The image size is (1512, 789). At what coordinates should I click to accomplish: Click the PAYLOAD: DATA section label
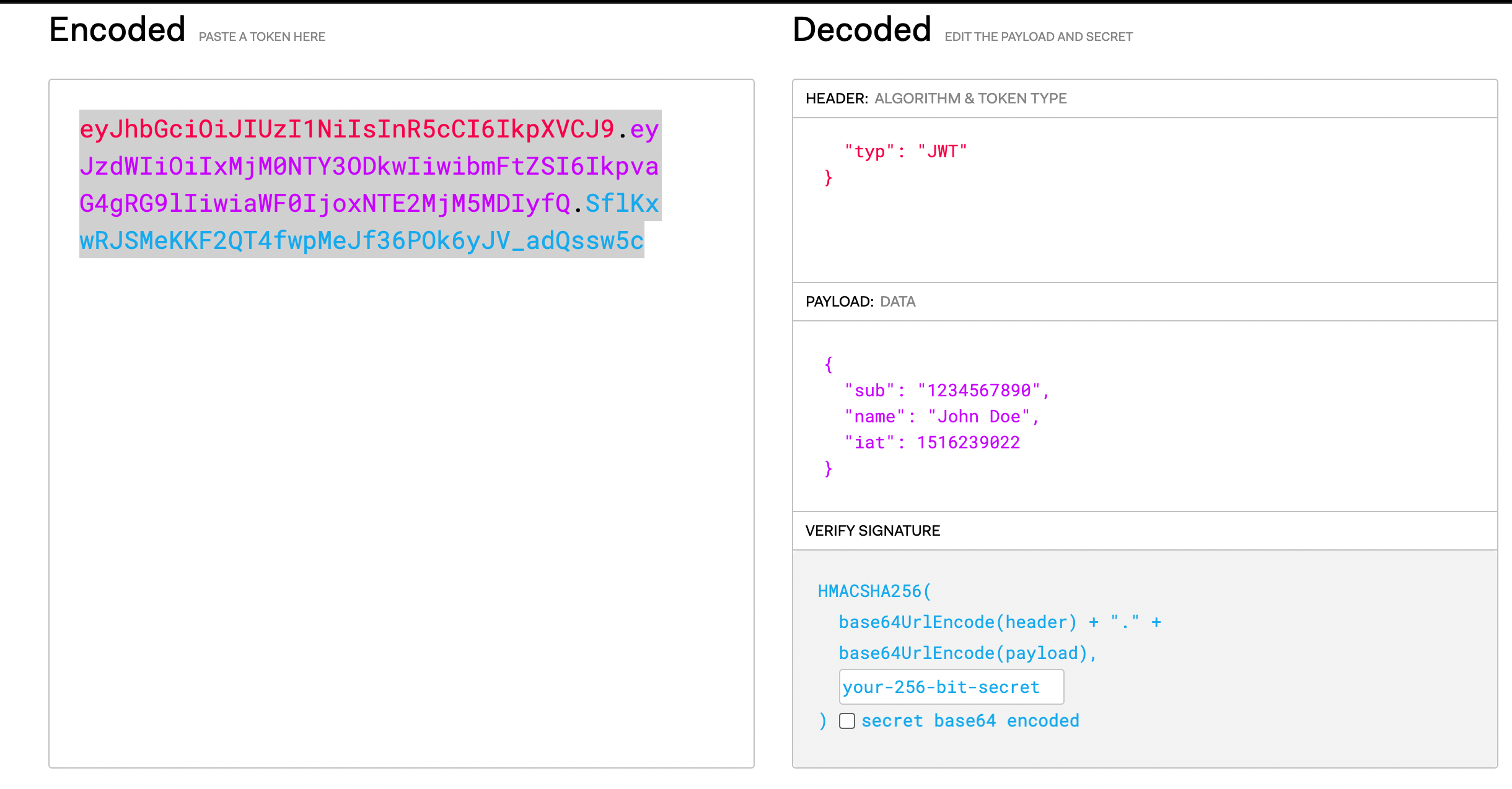pos(860,302)
